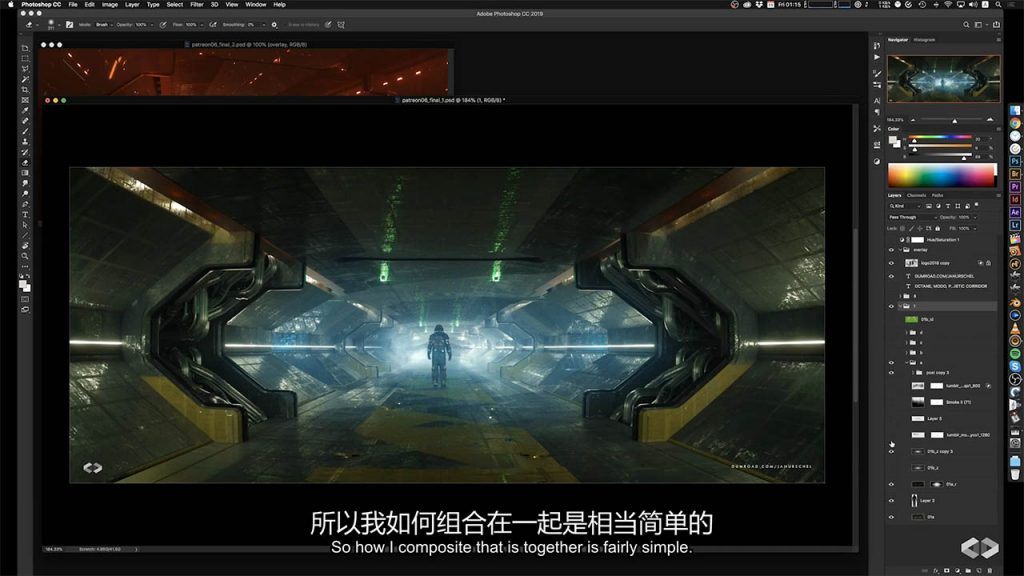
Task: Click the color spectrum ramp
Action: [x=941, y=176]
